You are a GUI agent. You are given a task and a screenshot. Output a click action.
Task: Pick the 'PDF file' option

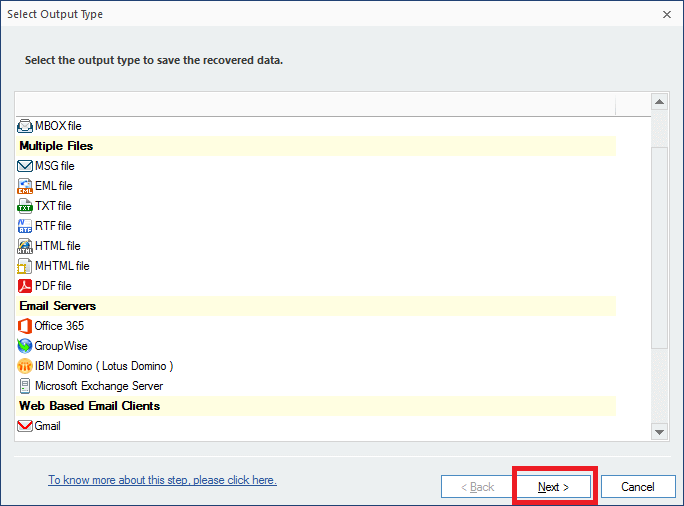coord(53,286)
